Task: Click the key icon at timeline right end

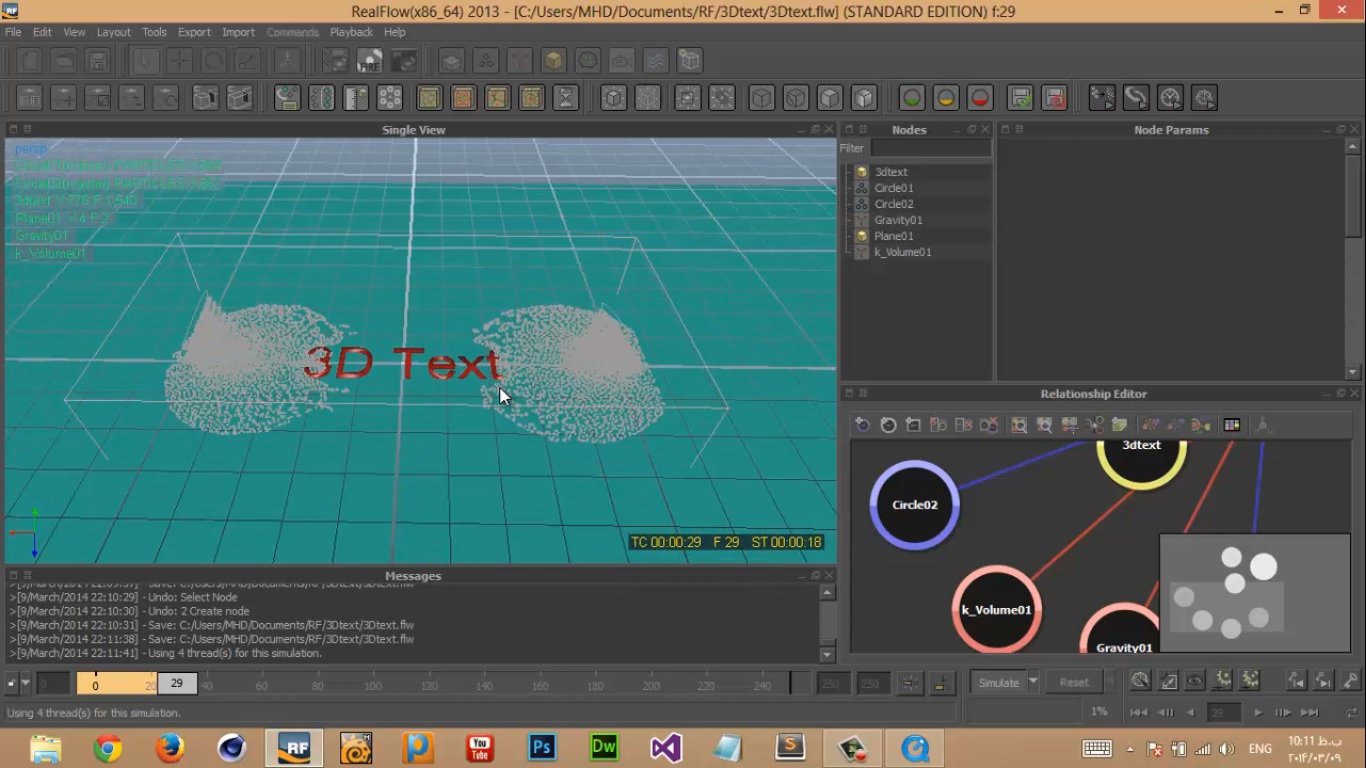Action: point(1350,681)
